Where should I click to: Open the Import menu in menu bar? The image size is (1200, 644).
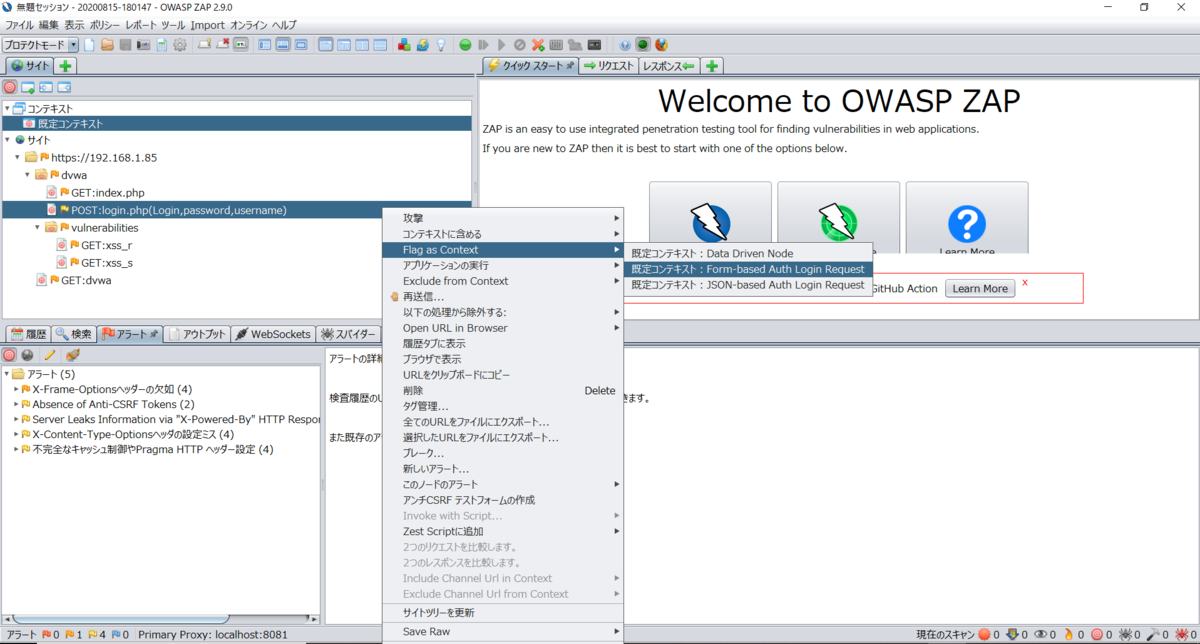pos(207,24)
